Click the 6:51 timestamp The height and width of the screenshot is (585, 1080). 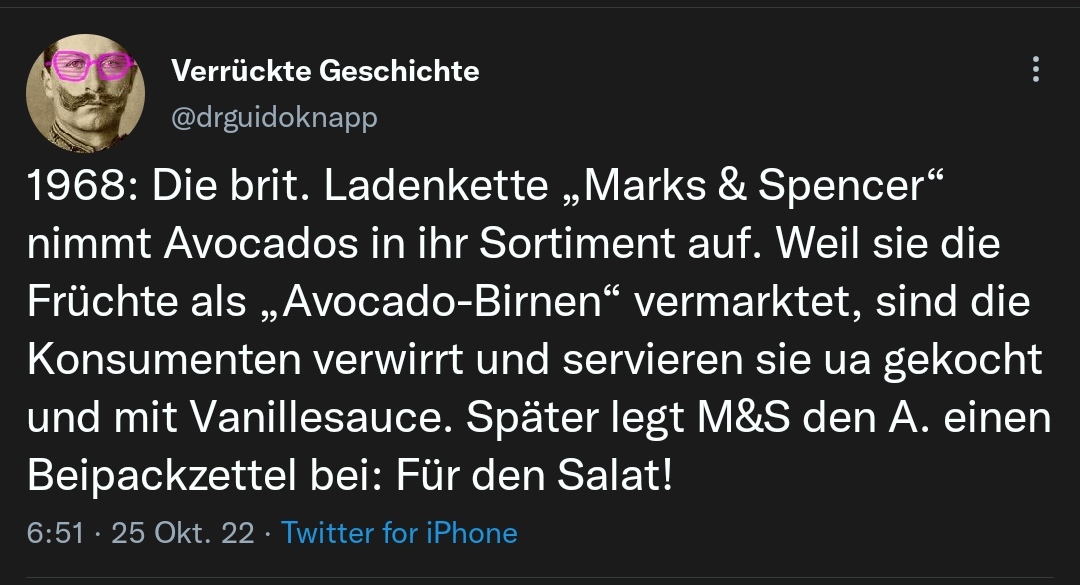(x=55, y=532)
